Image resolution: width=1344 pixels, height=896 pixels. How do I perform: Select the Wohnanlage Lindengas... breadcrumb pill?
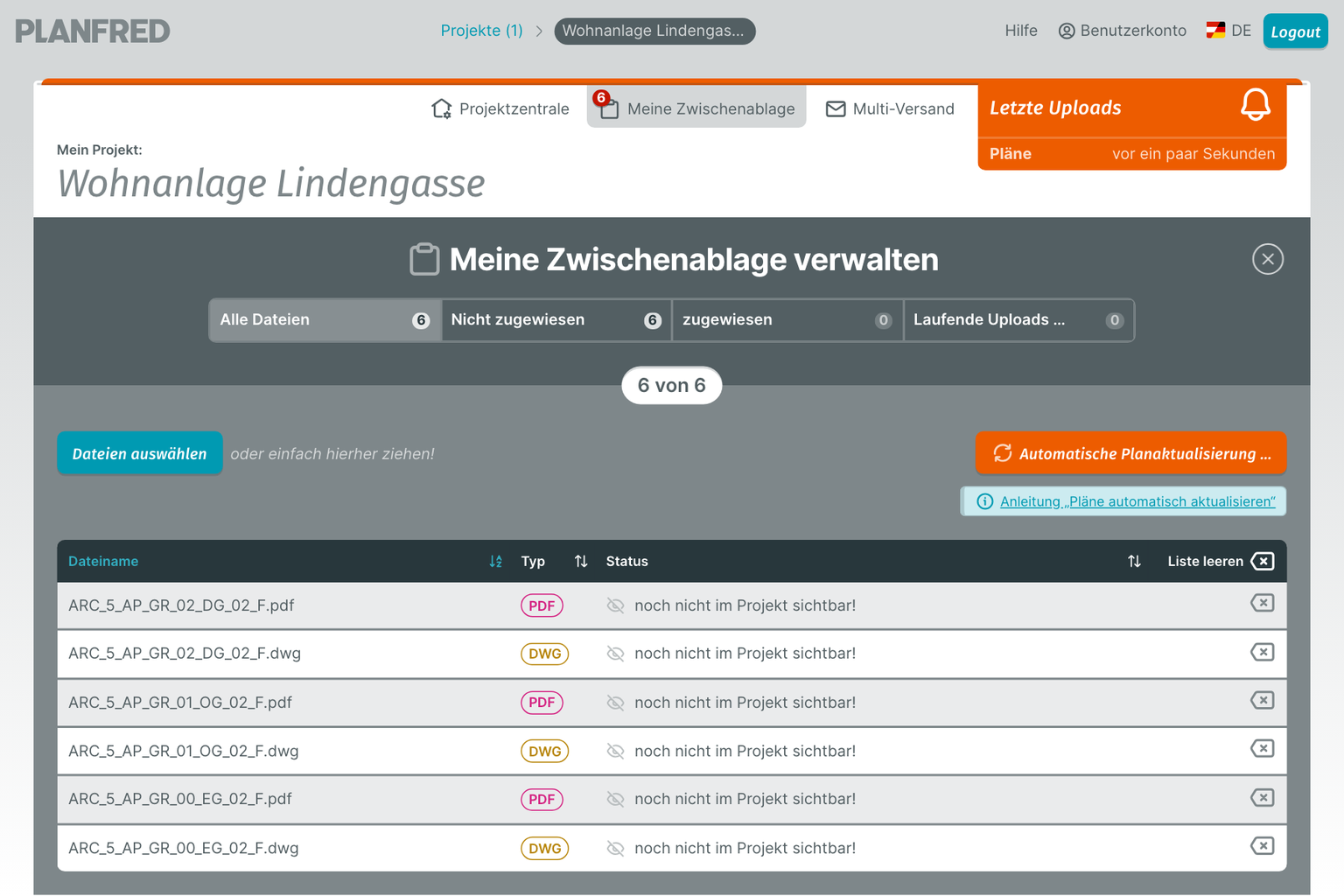654,31
